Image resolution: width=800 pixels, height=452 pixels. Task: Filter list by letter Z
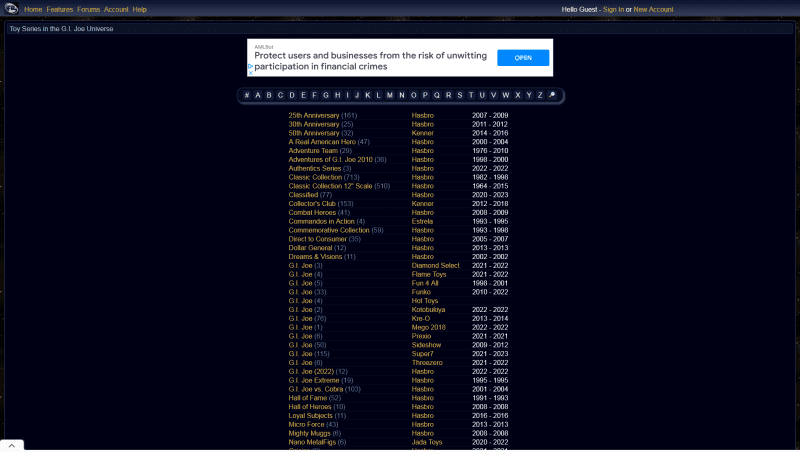[x=540, y=95]
